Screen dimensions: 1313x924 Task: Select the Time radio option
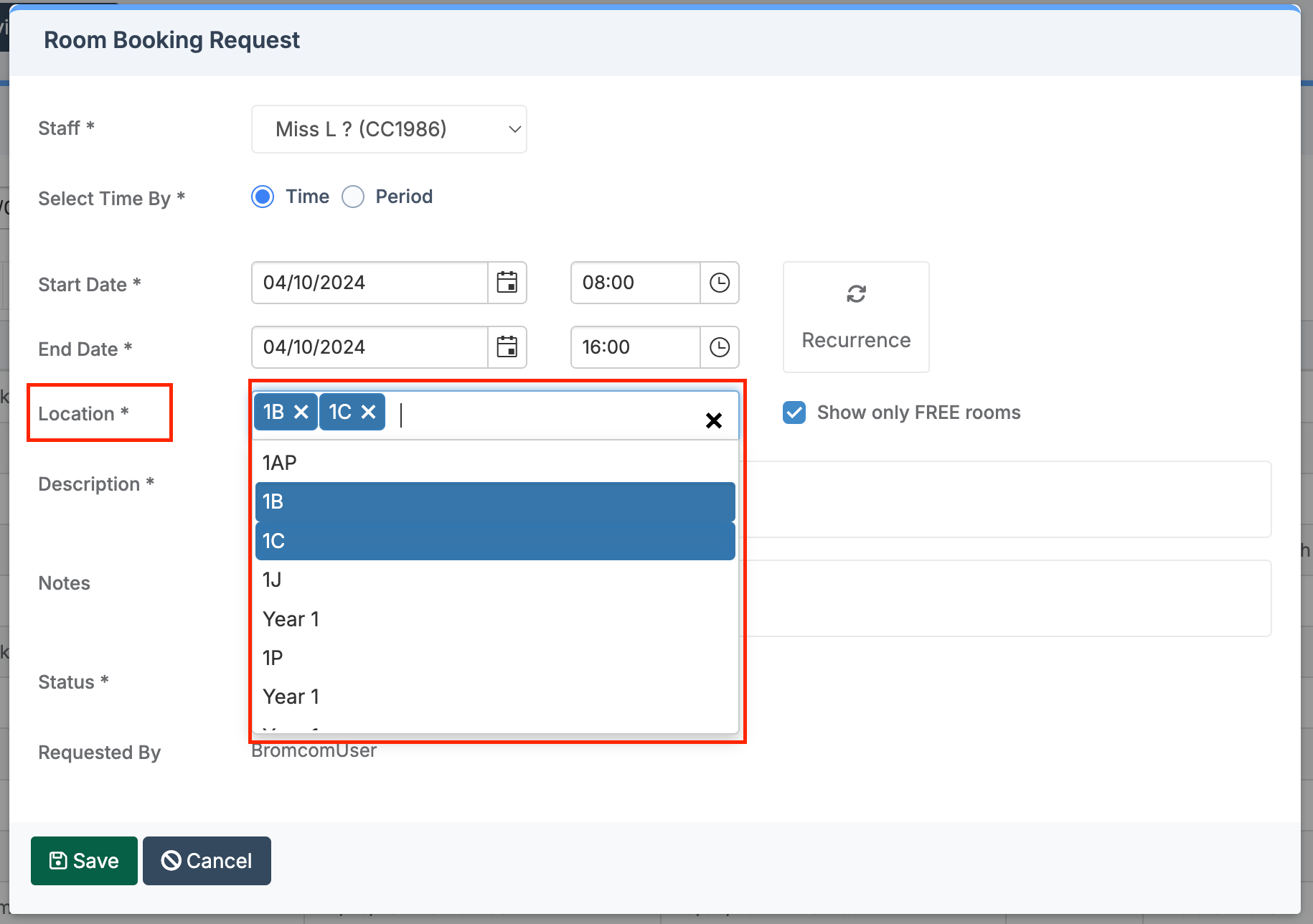click(263, 197)
